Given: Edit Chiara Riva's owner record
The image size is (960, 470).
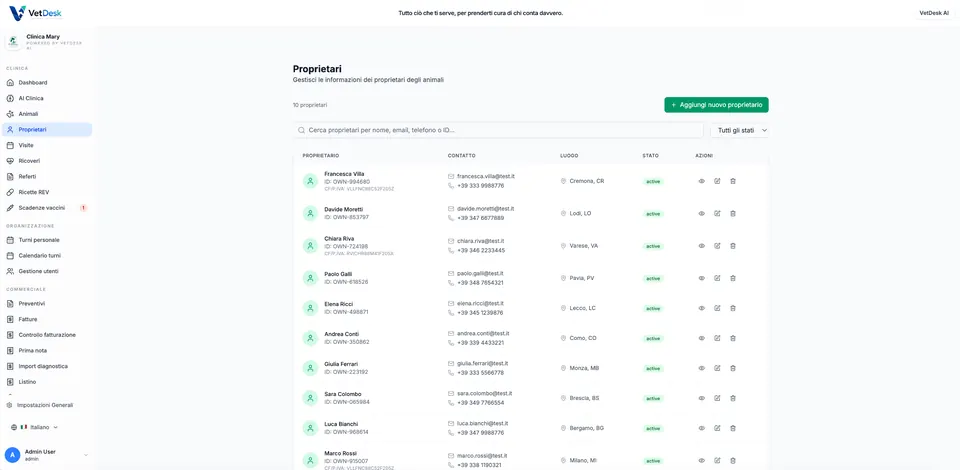Looking at the screenshot, I should pos(717,245).
